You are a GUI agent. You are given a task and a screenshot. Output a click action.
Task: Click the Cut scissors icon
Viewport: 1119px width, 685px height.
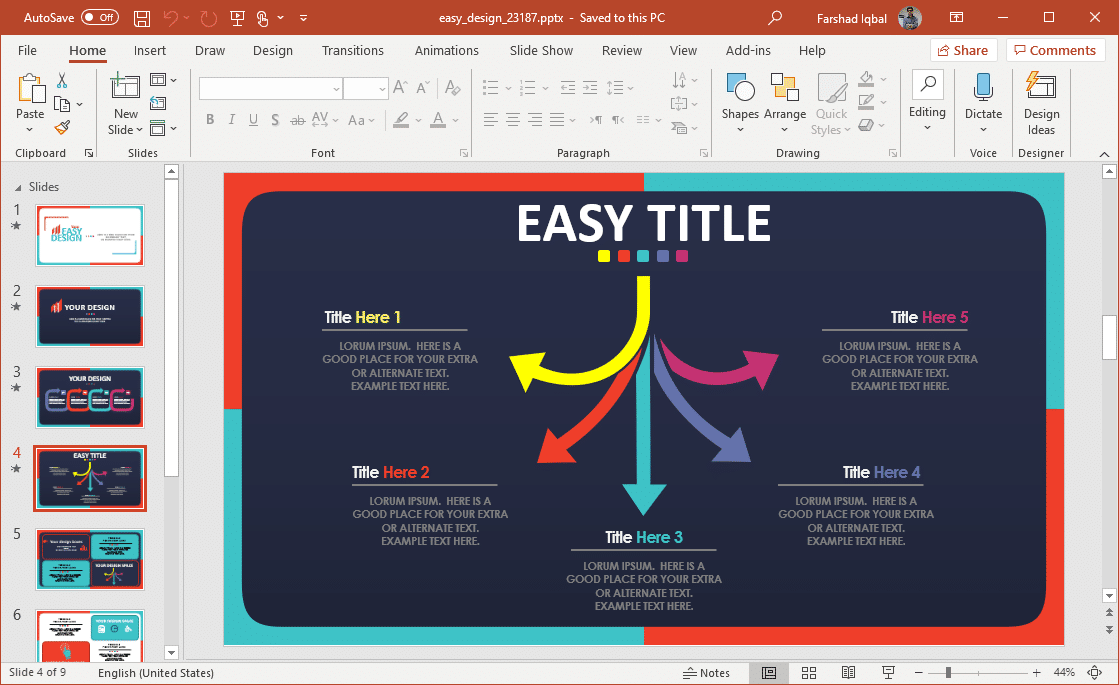[x=62, y=81]
